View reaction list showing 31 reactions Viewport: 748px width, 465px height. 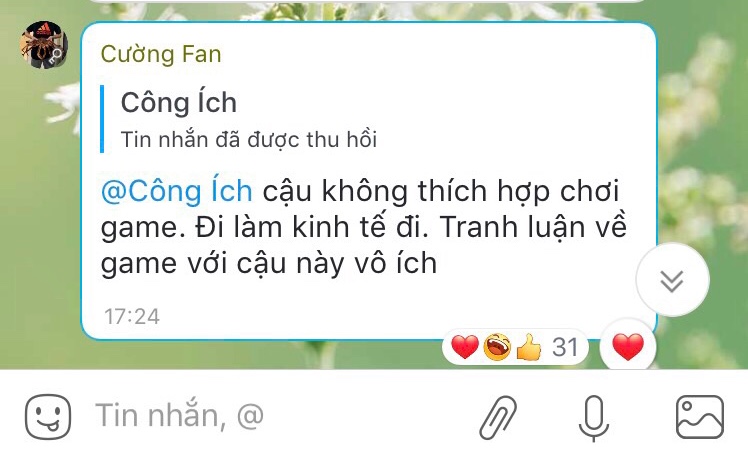(515, 347)
